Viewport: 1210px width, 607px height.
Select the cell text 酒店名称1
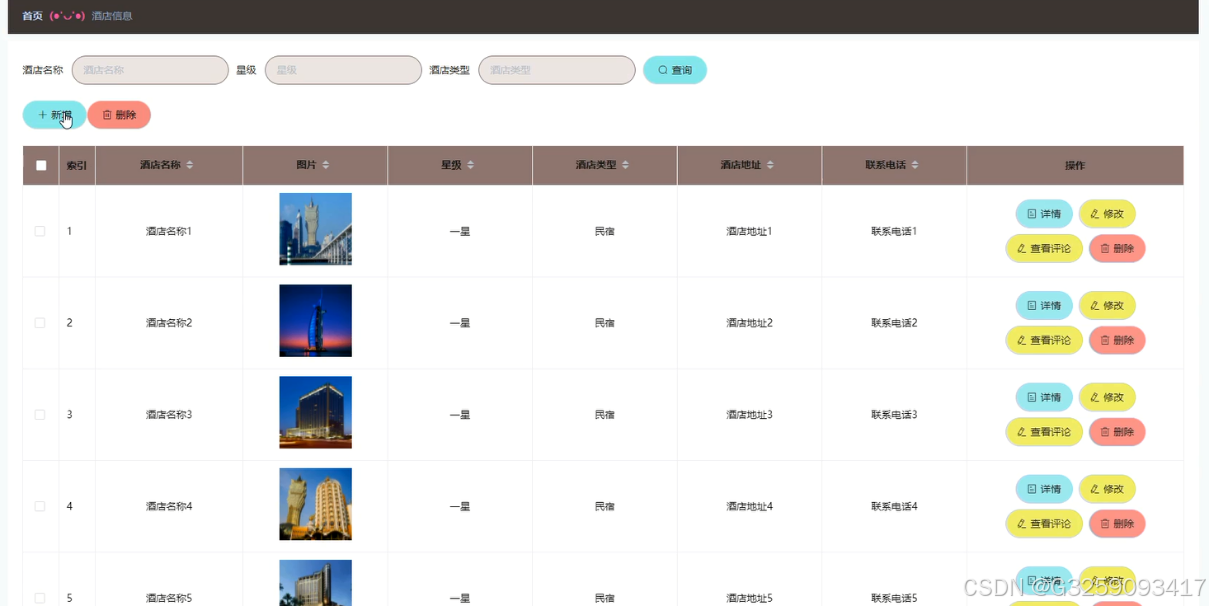pyautogui.click(x=169, y=231)
